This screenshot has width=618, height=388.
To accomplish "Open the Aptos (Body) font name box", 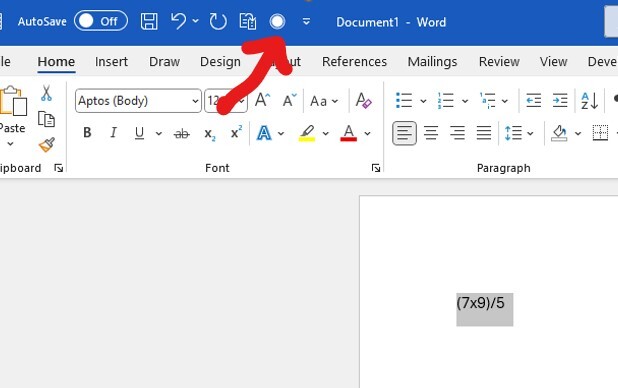I will coord(138,101).
